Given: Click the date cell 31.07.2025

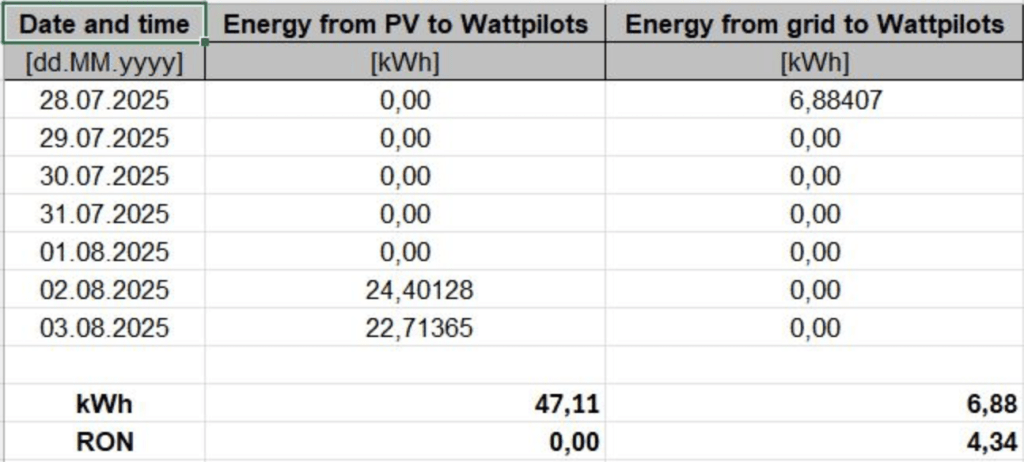Looking at the screenshot, I should (104, 214).
